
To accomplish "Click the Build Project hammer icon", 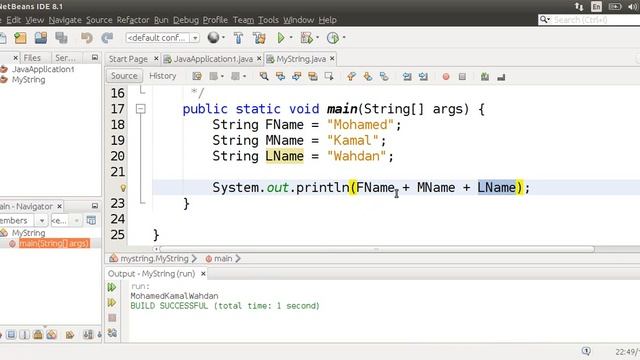I will pyautogui.click(x=238, y=38).
